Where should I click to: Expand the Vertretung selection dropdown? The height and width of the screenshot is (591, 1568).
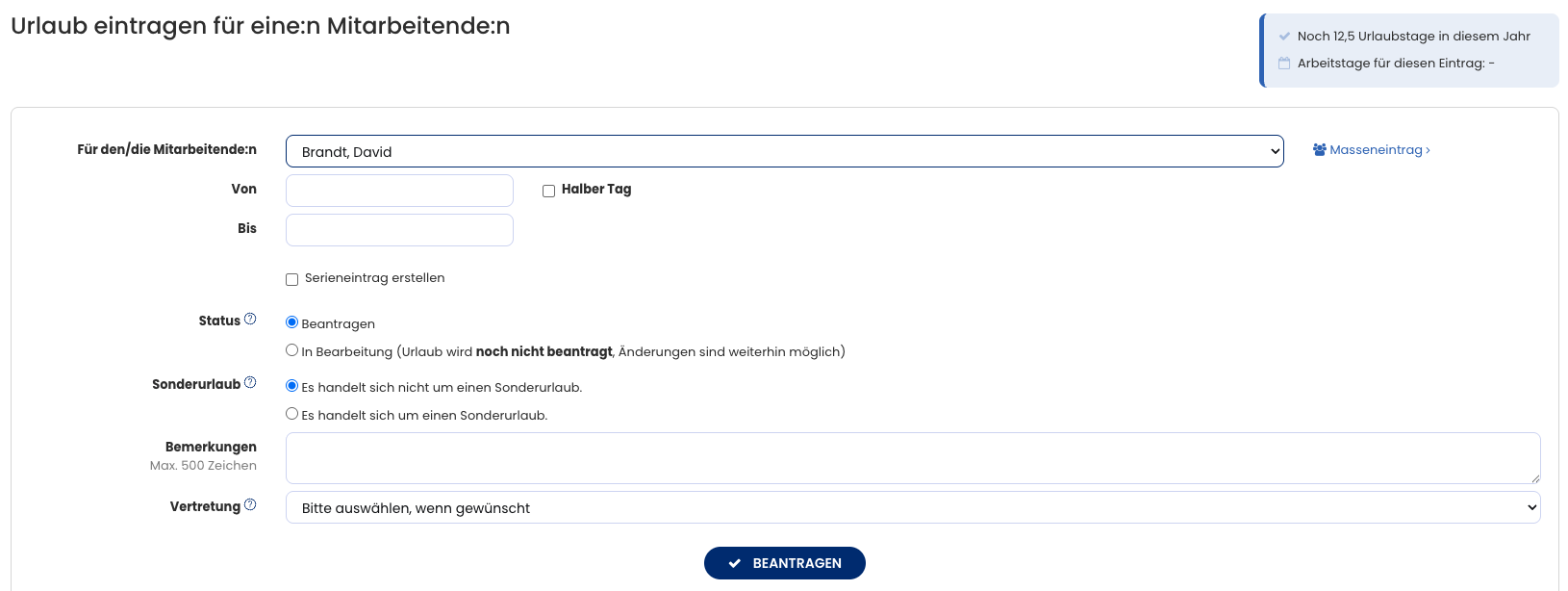(x=912, y=507)
